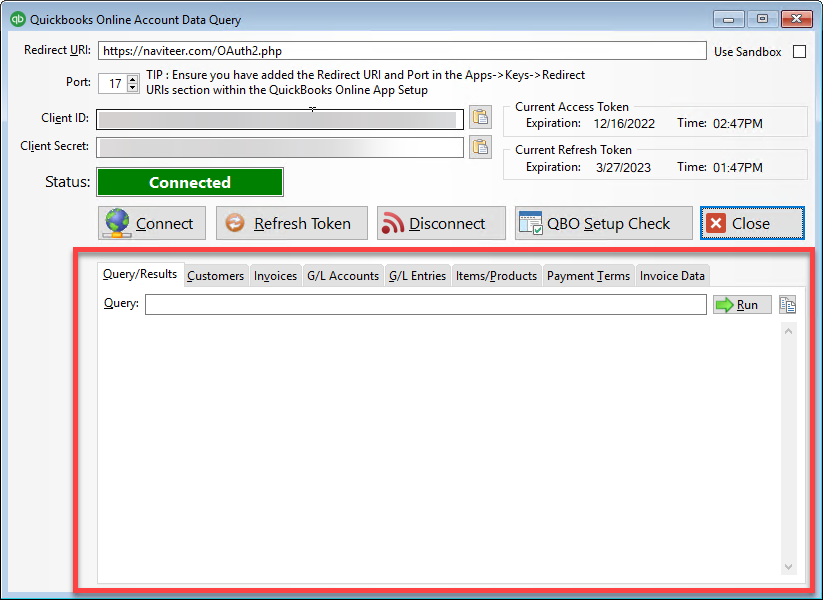Click the access token time 02:47PM
The height and width of the screenshot is (600, 824).
pos(737,123)
